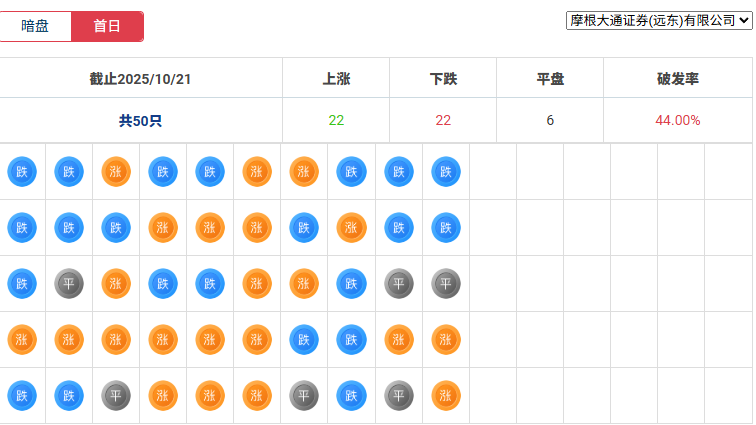
Task: Click the first 涨 icon in the fourth row
Action: point(22,340)
